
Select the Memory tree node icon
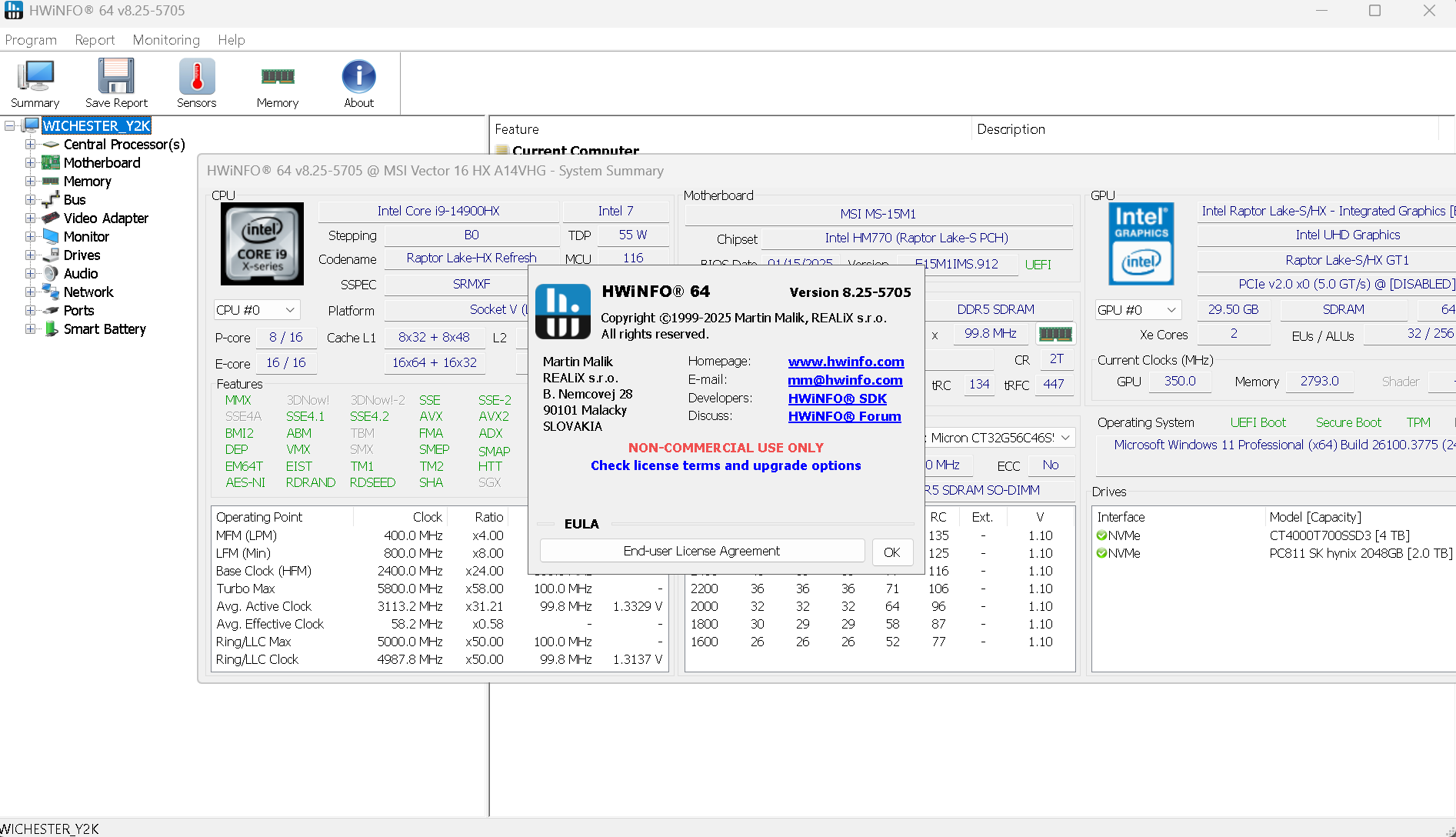pyautogui.click(x=51, y=182)
